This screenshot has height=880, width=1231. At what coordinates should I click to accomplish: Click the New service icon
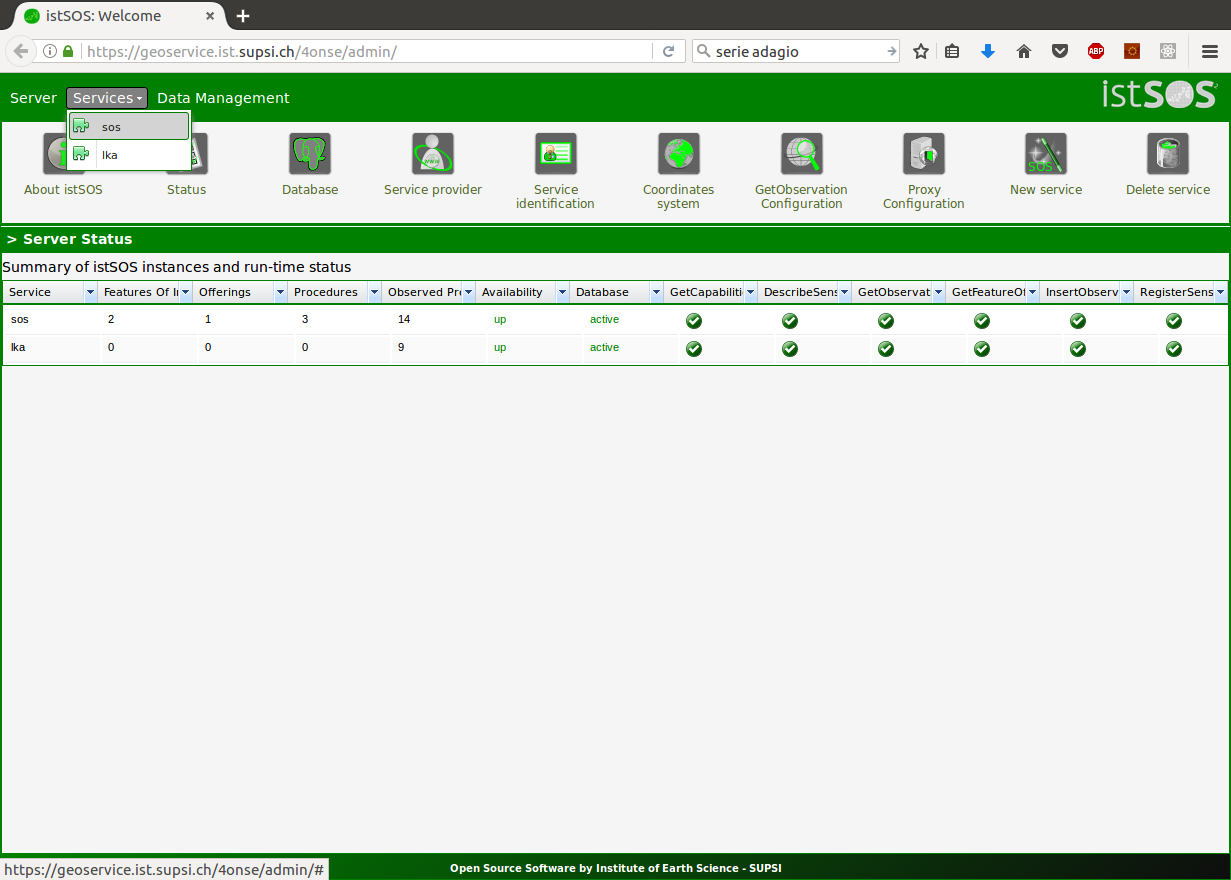pos(1046,154)
